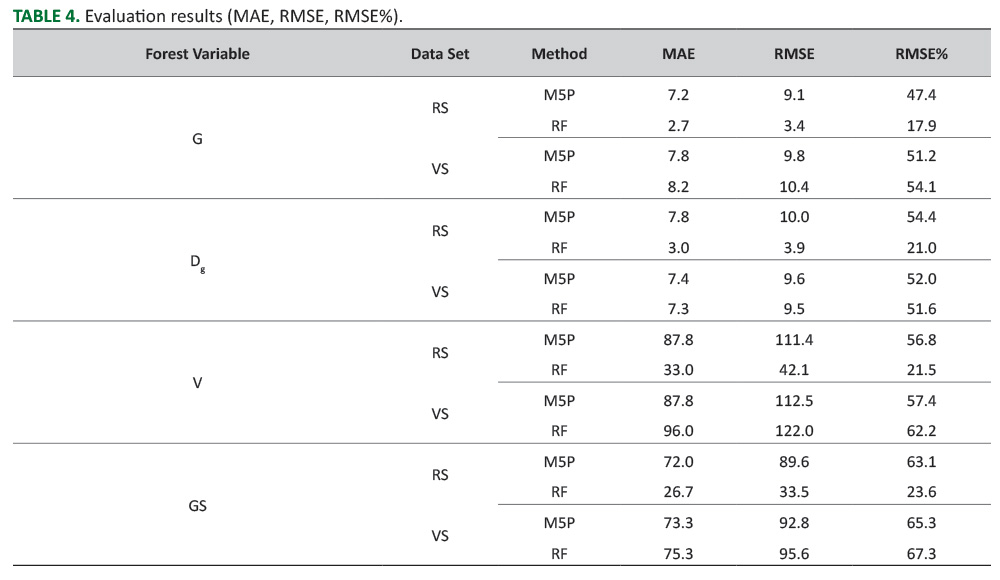Click the Data Set column header
Screen dimensions: 1000x580
click(x=440, y=54)
